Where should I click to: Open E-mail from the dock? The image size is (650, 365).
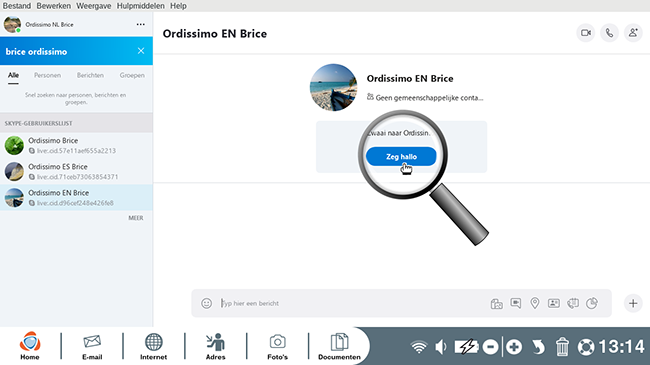(92, 346)
